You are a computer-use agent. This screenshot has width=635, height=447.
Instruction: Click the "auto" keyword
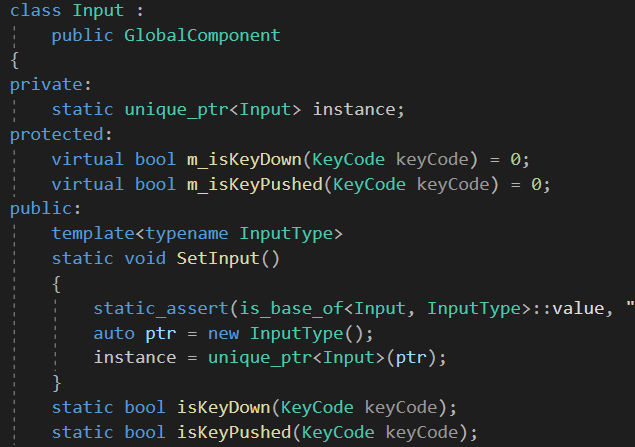pyautogui.click(x=114, y=334)
